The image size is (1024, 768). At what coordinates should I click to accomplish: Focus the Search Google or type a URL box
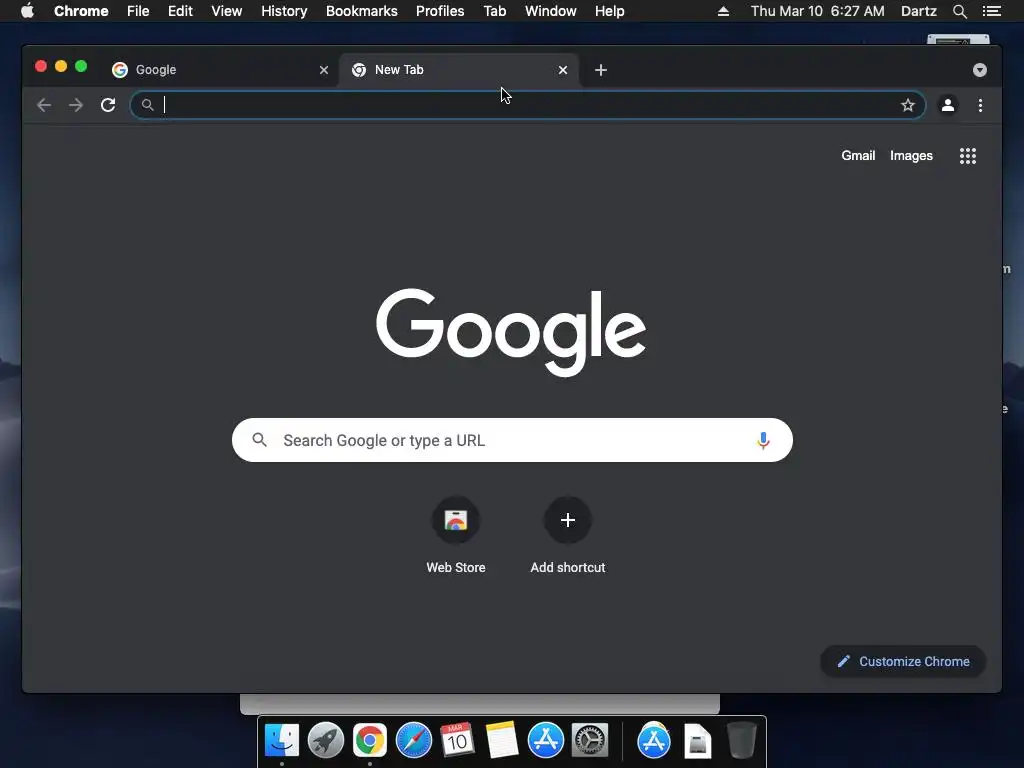512,440
